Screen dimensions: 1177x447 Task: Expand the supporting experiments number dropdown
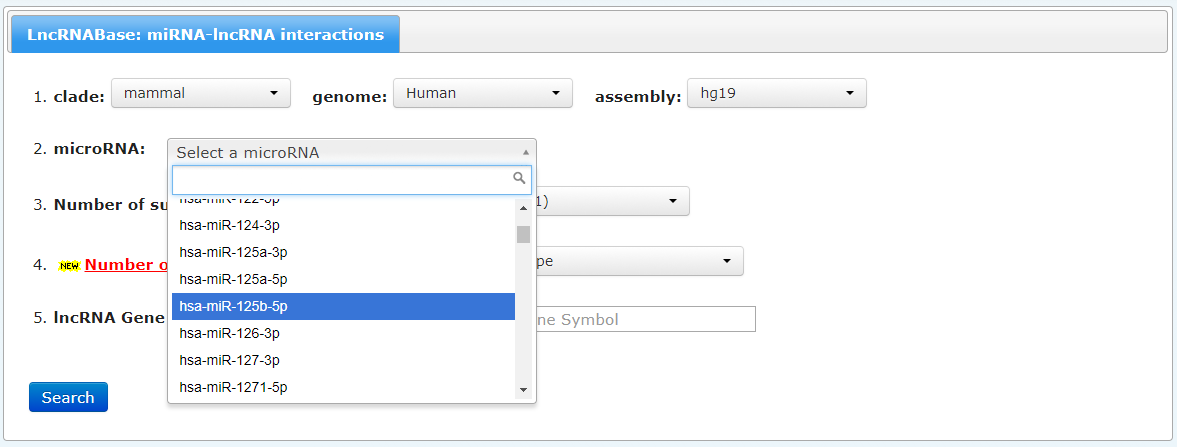(613, 201)
